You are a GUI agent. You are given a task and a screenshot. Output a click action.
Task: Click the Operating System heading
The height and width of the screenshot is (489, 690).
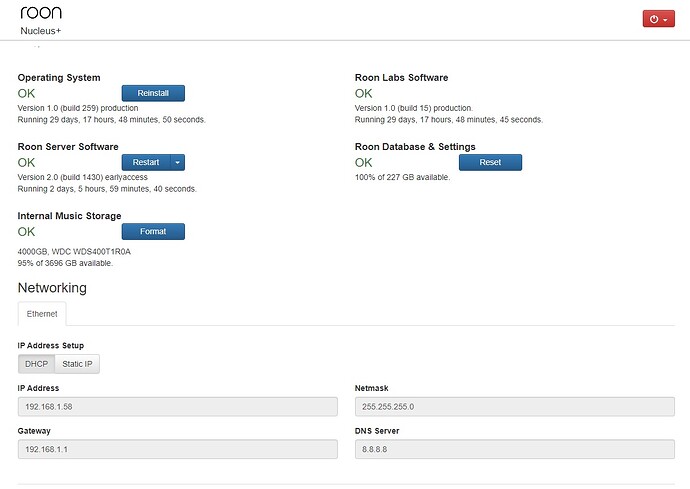tap(59, 78)
